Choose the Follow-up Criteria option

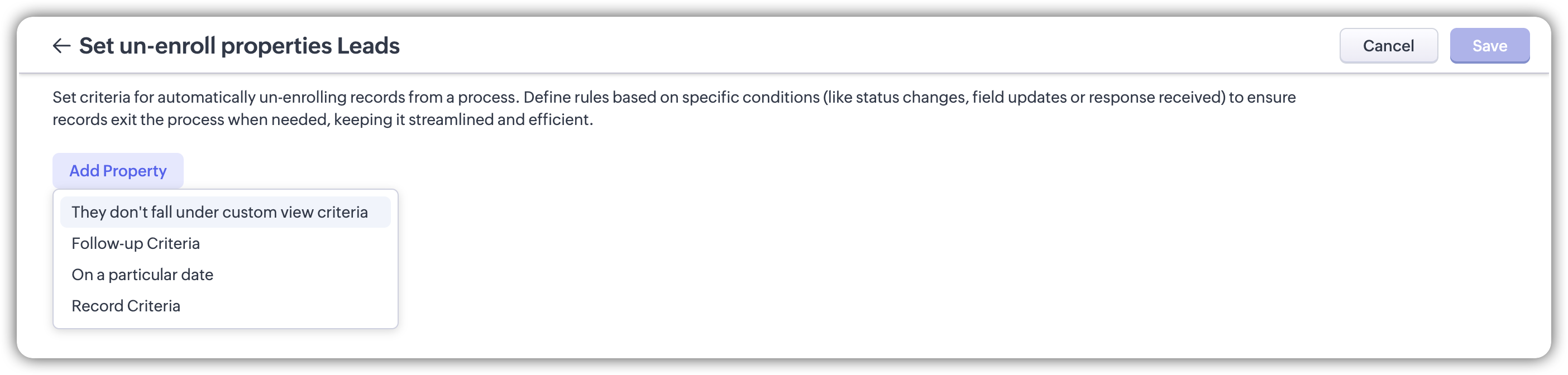click(x=136, y=243)
